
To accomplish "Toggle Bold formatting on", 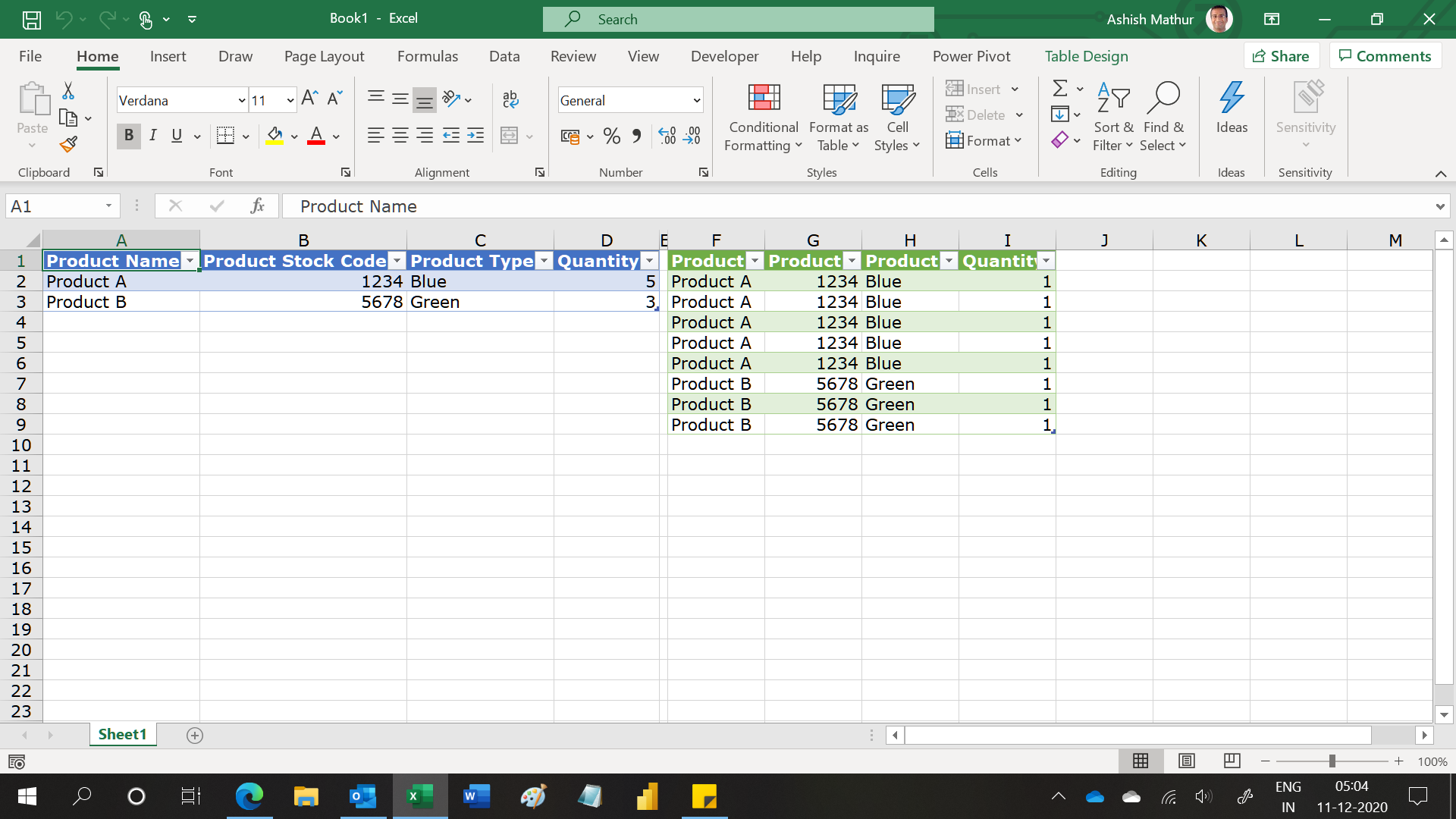I will click(128, 136).
